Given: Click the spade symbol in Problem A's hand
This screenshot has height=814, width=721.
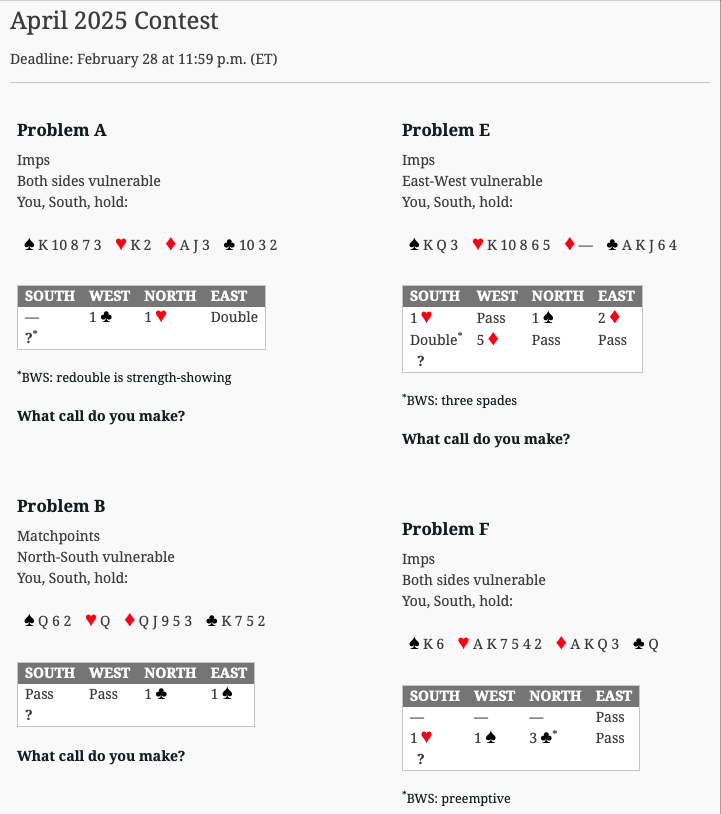Looking at the screenshot, I should (30, 245).
